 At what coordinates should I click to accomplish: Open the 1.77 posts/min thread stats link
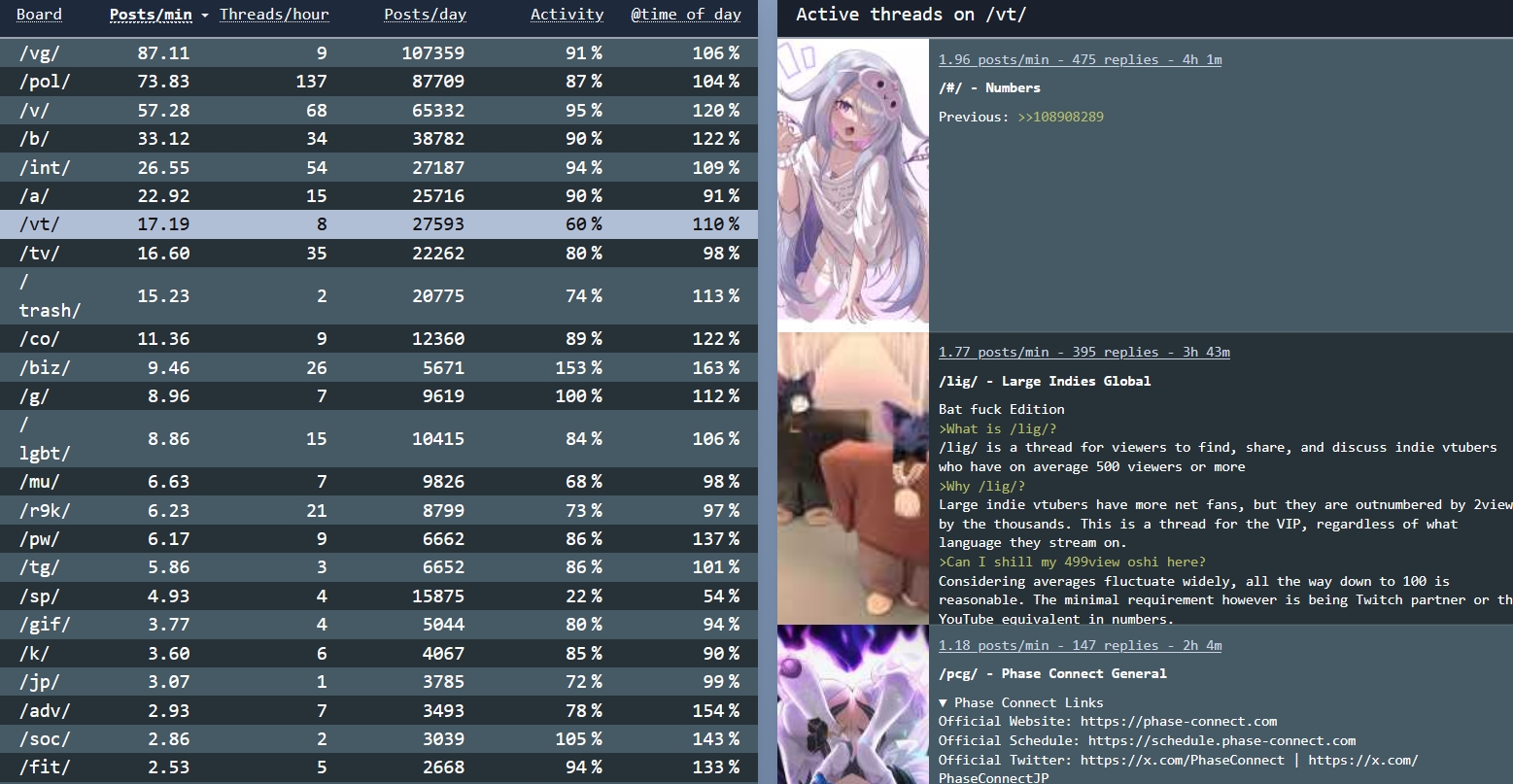tap(1083, 352)
